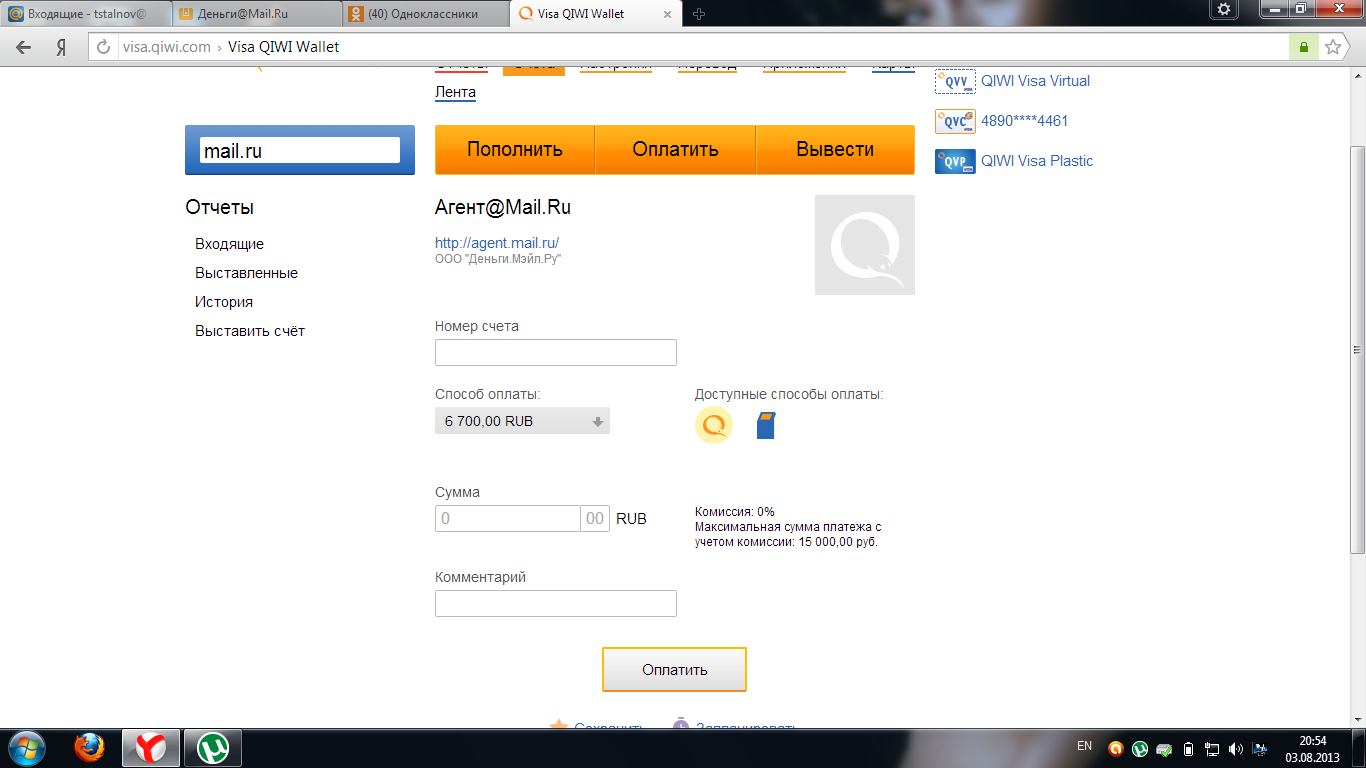
Task: Click the Yandex browser taskbar icon
Action: point(151,748)
